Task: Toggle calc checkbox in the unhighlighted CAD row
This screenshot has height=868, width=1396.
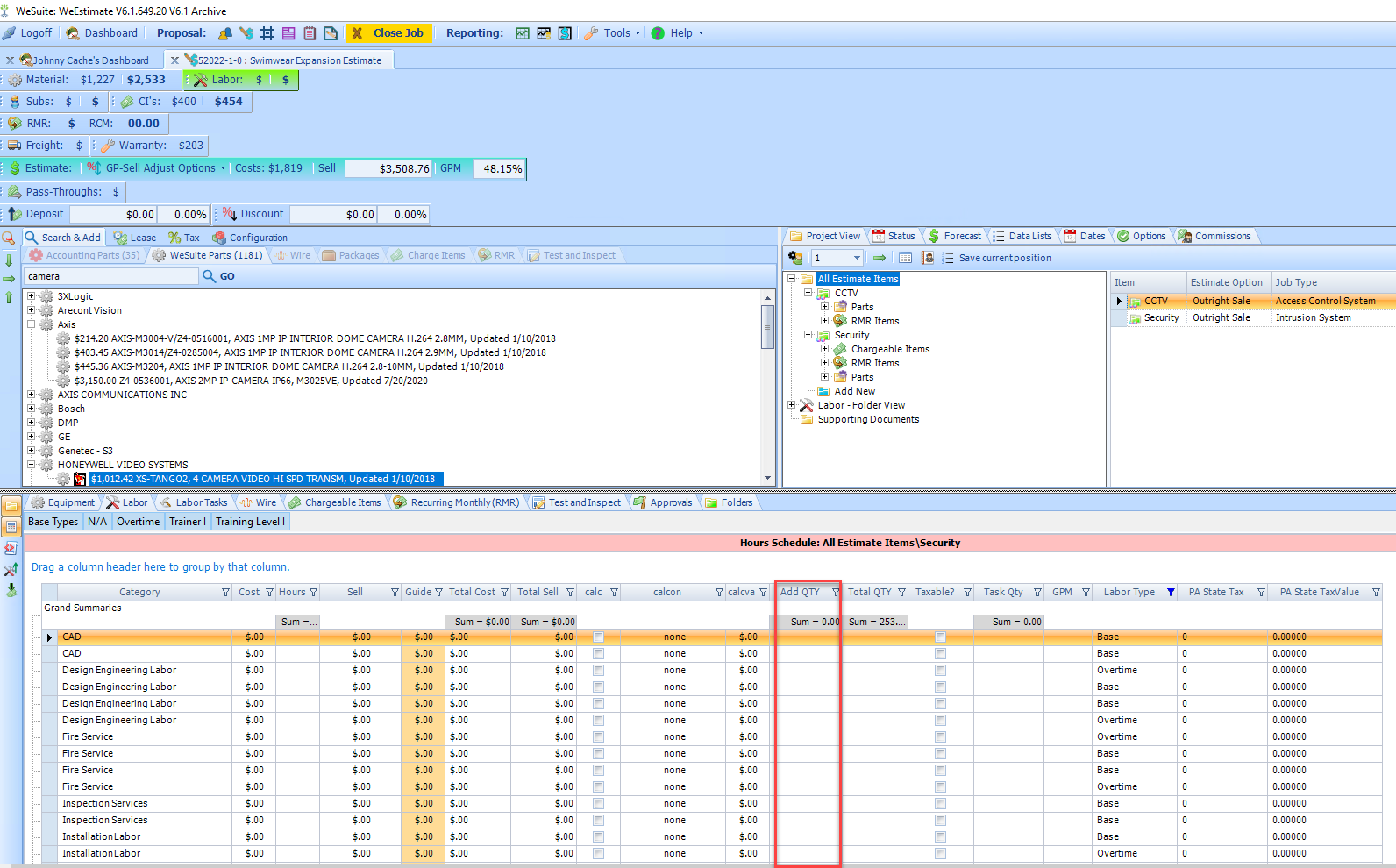Action: (x=598, y=654)
